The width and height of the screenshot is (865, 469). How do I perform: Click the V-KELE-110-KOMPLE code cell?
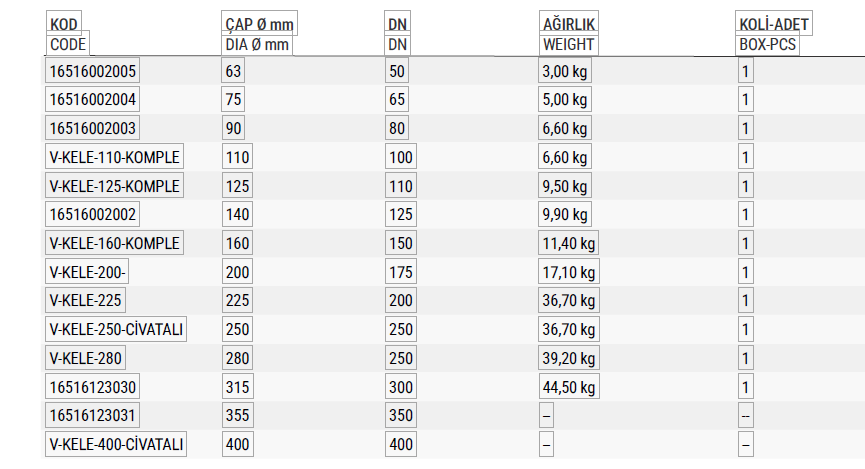(114, 157)
